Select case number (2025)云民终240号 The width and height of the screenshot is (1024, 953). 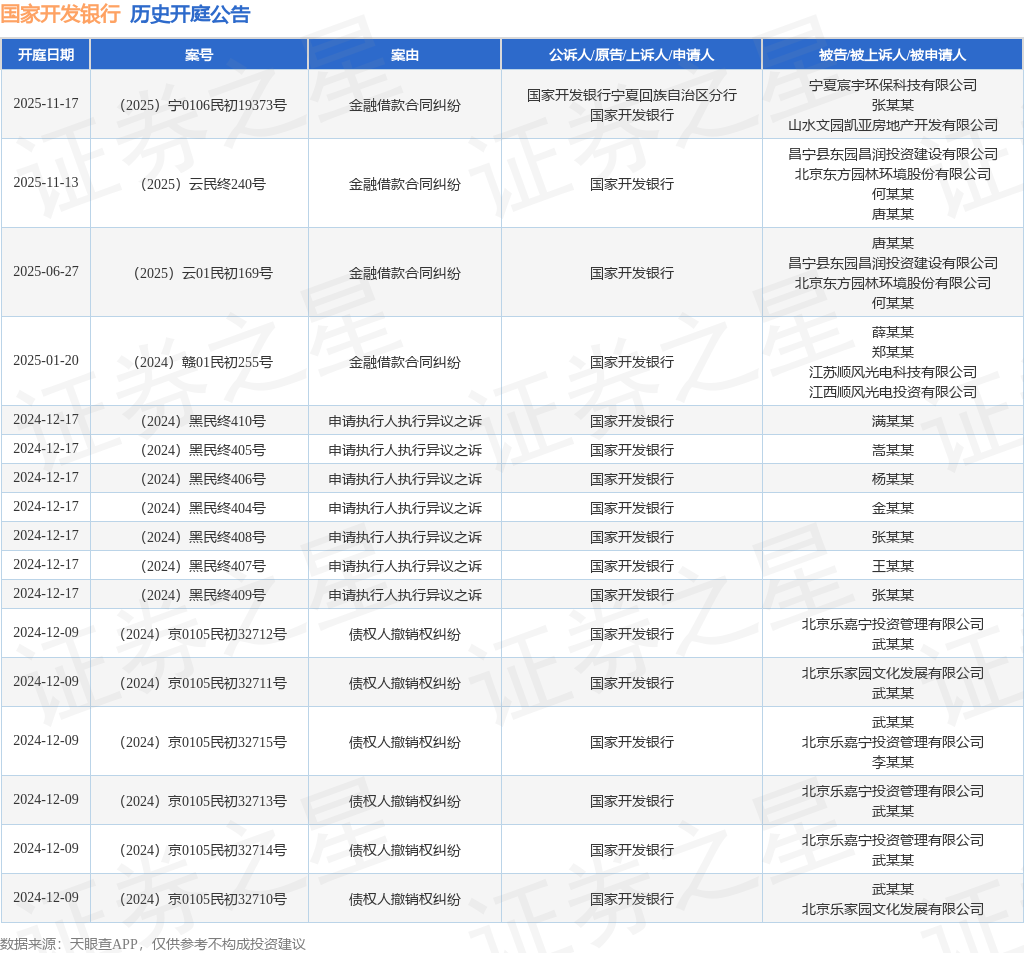(x=199, y=184)
